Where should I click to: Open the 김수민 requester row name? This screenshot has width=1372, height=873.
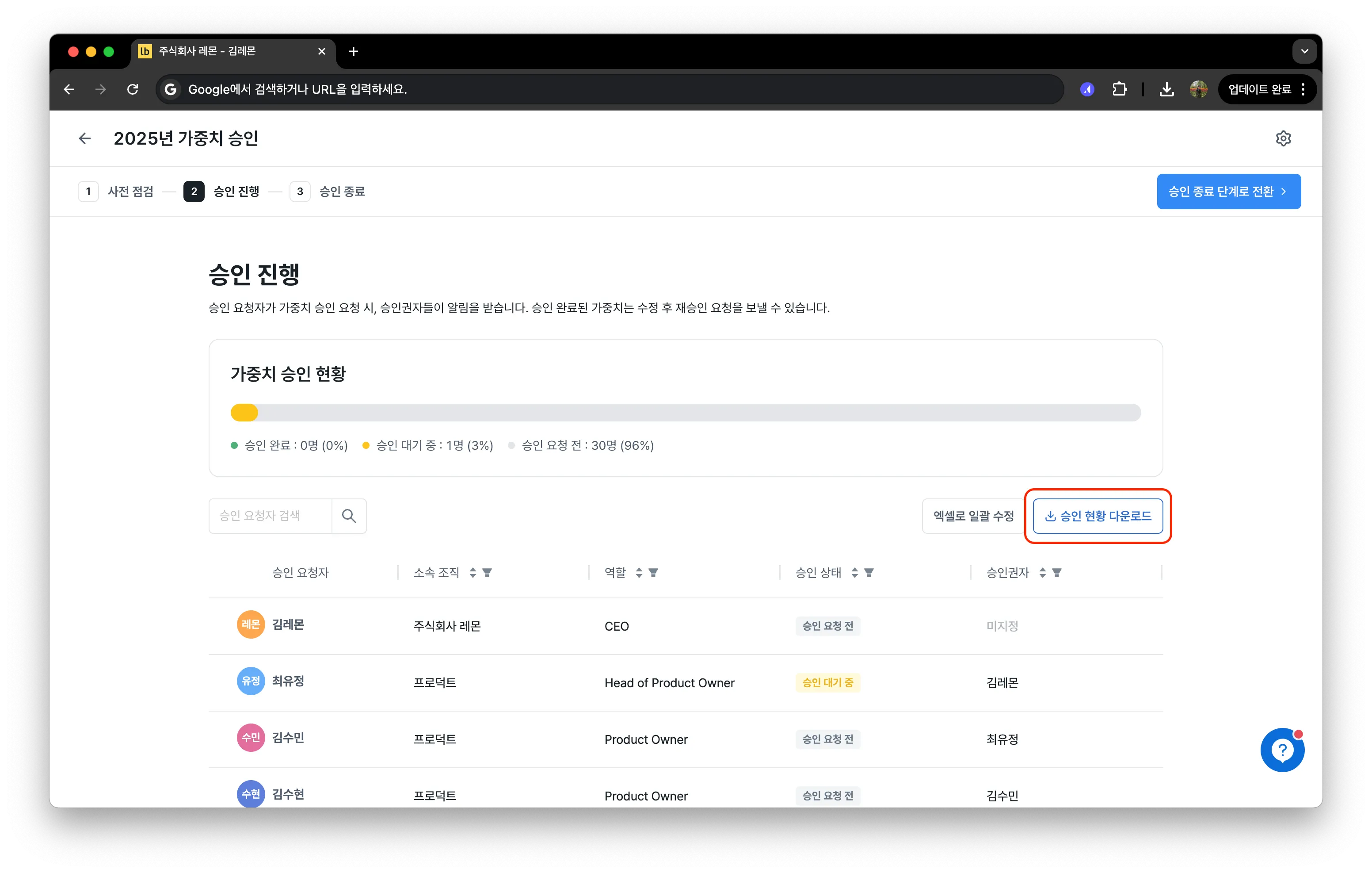(288, 737)
